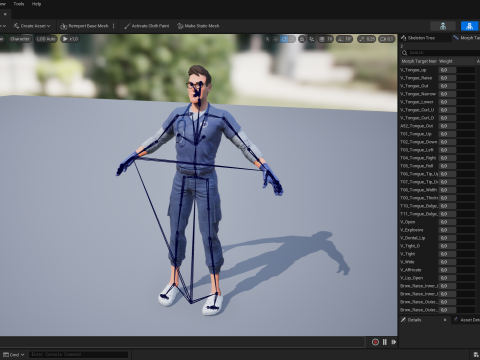Select the T02_Tongue_Down morph target
Screen dimensions: 480x360
pyautogui.click(x=419, y=142)
